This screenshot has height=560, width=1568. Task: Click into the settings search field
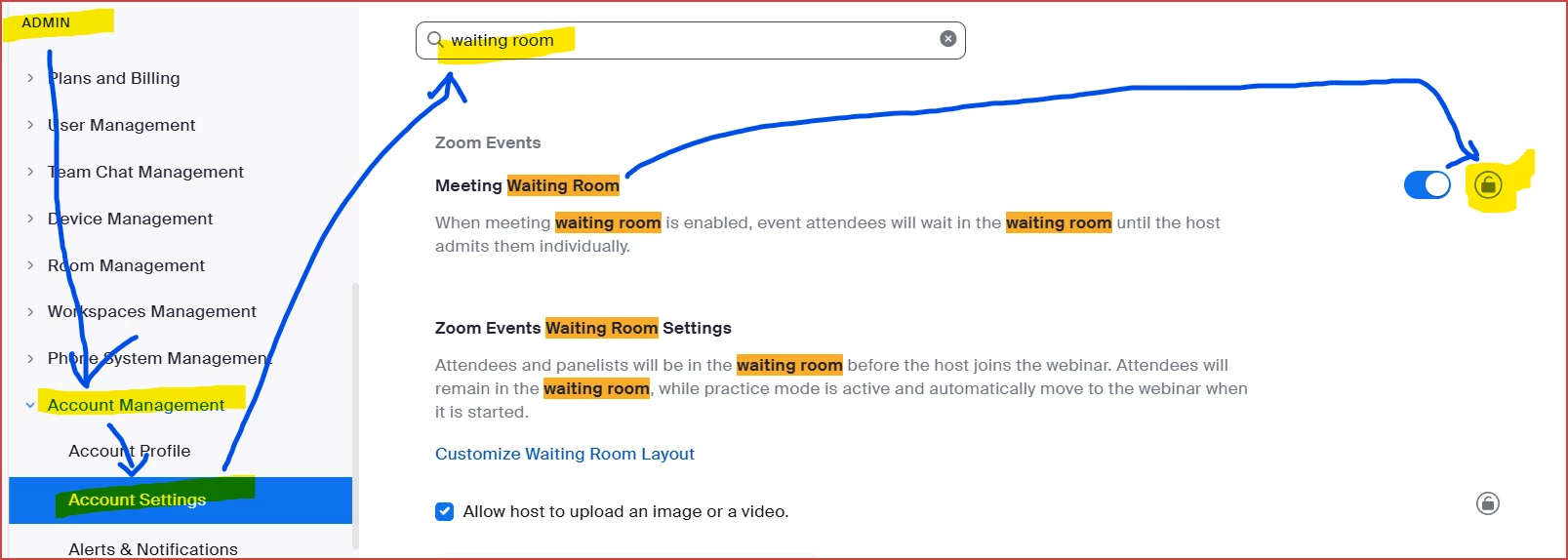pyautogui.click(x=691, y=40)
